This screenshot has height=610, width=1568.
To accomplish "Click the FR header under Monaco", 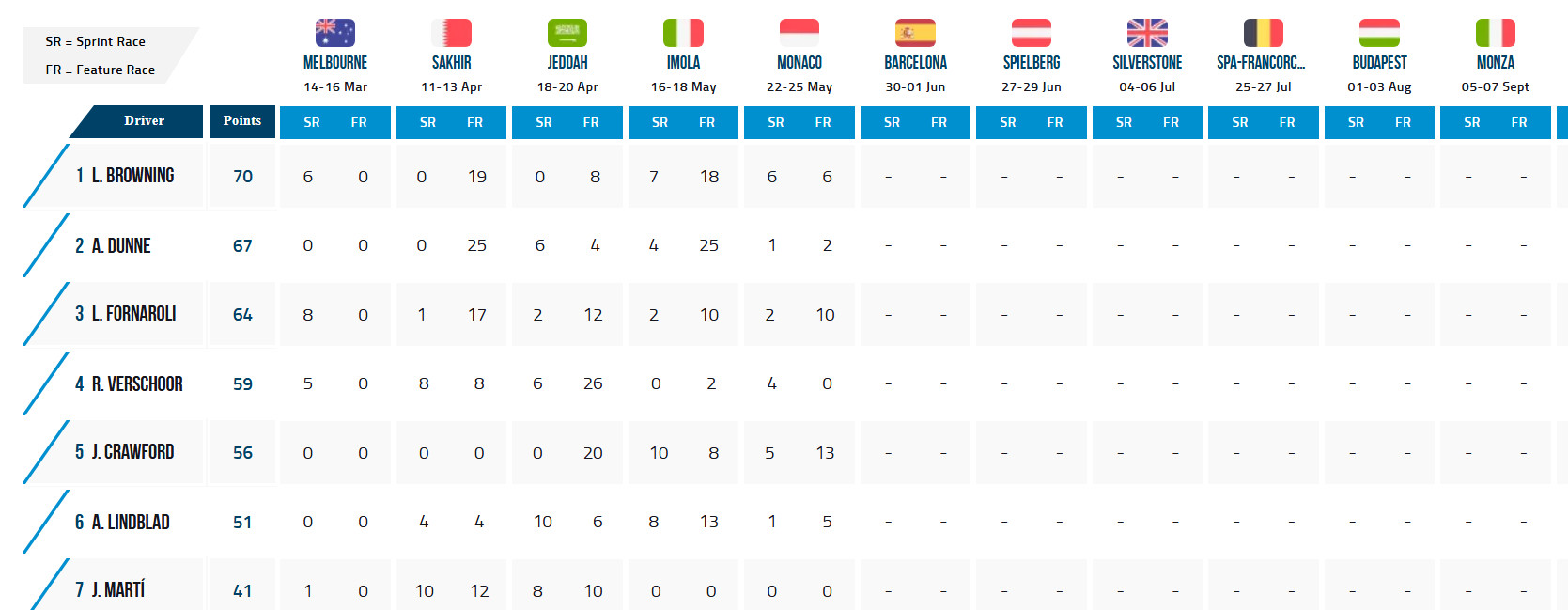I will coord(823,122).
